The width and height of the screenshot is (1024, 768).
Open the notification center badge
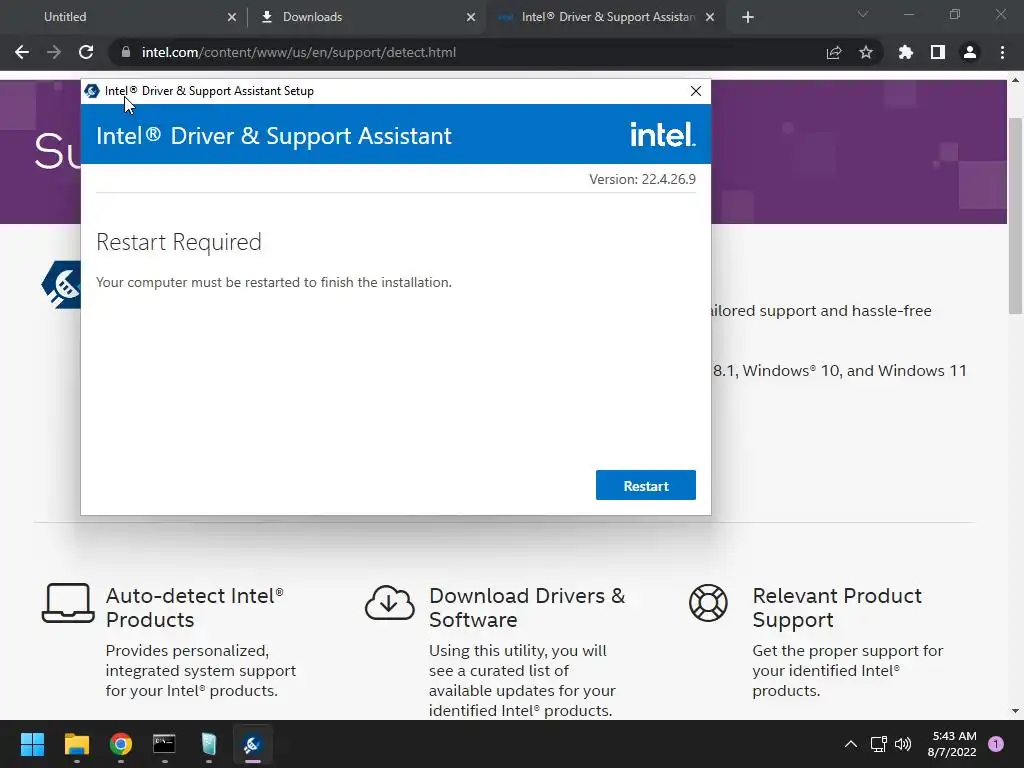coord(996,744)
